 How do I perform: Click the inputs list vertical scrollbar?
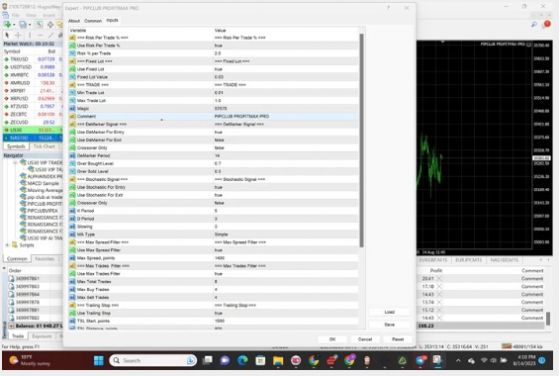tap(361, 140)
